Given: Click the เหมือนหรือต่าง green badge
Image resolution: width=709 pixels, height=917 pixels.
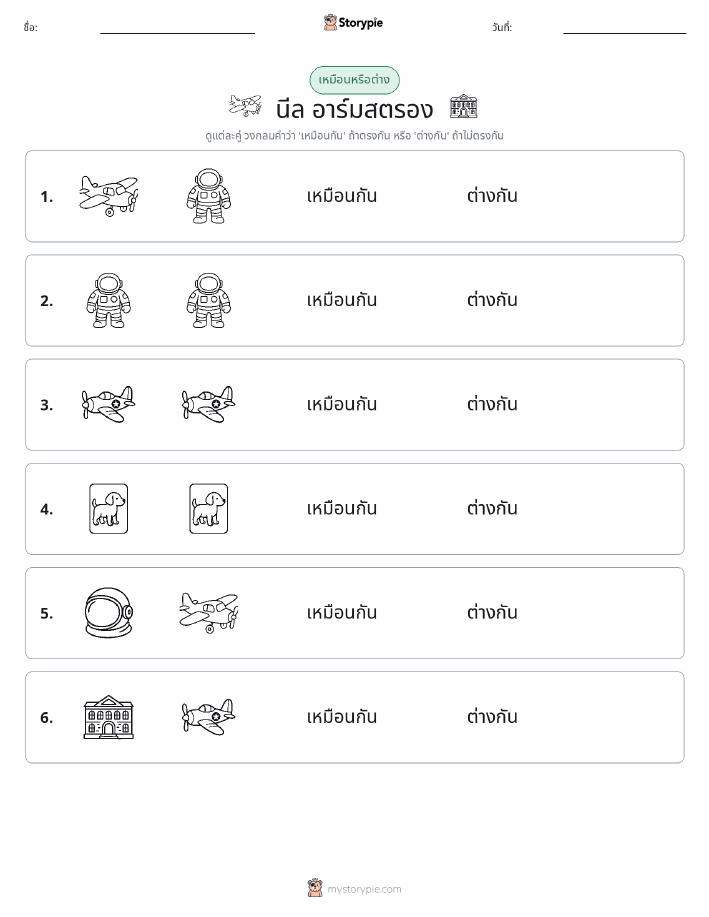Looking at the screenshot, I should tap(354, 80).
